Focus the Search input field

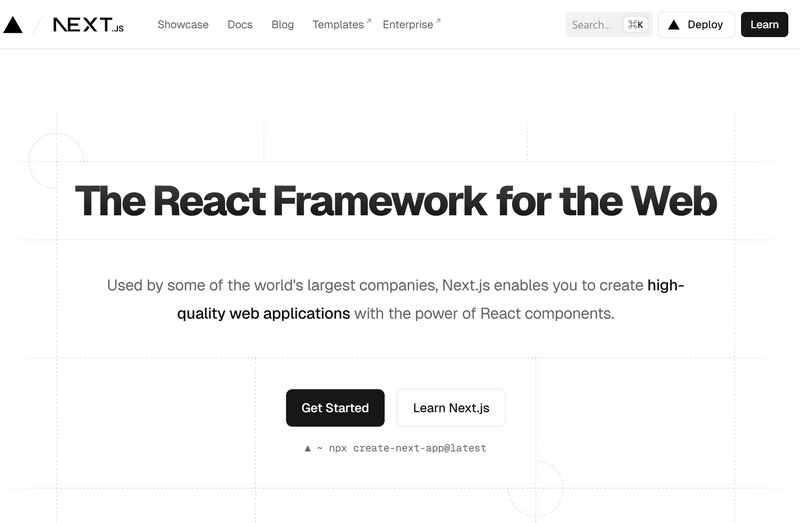tap(592, 25)
